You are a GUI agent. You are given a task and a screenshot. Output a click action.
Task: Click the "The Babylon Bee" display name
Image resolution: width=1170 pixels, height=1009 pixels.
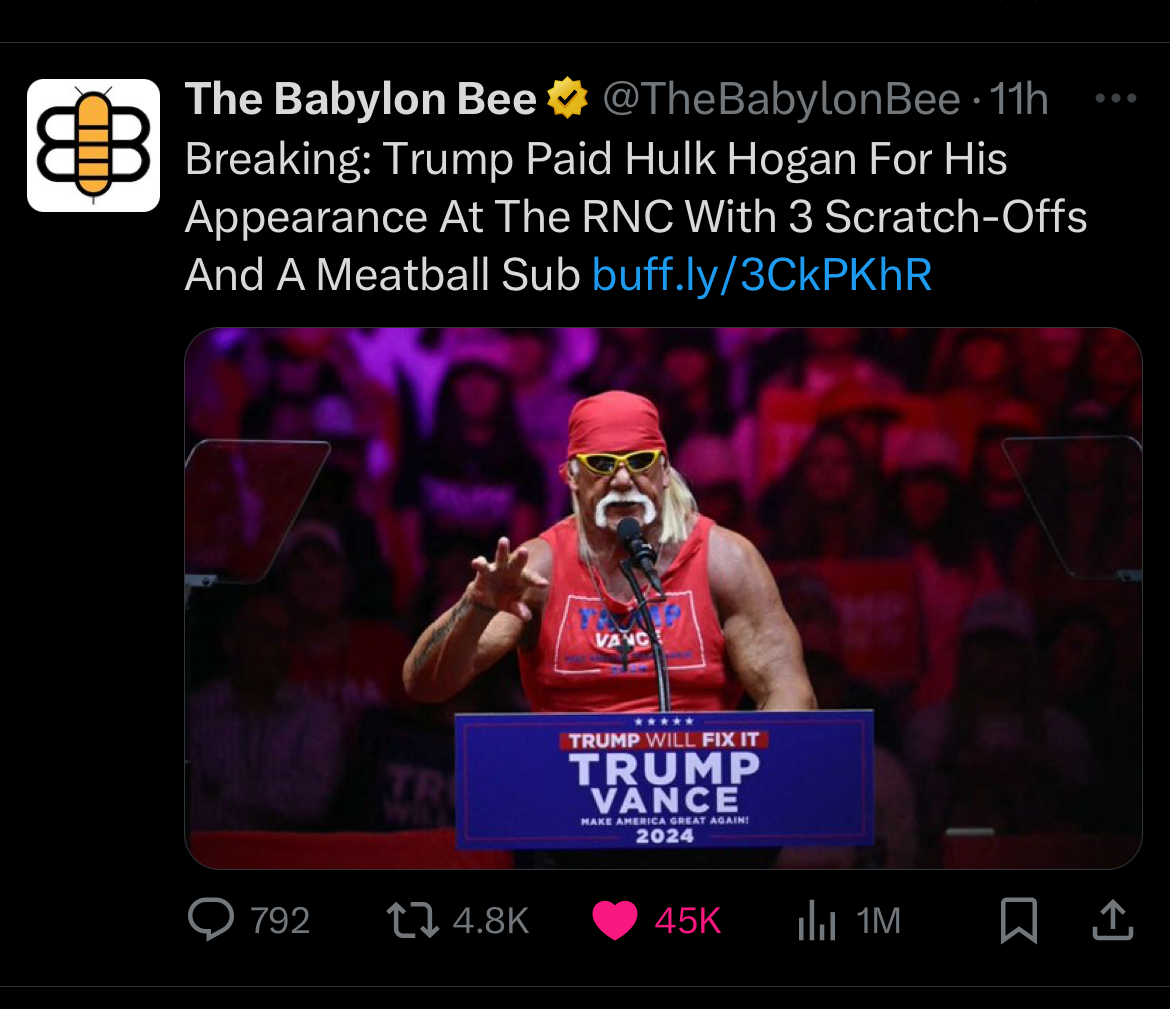point(361,99)
